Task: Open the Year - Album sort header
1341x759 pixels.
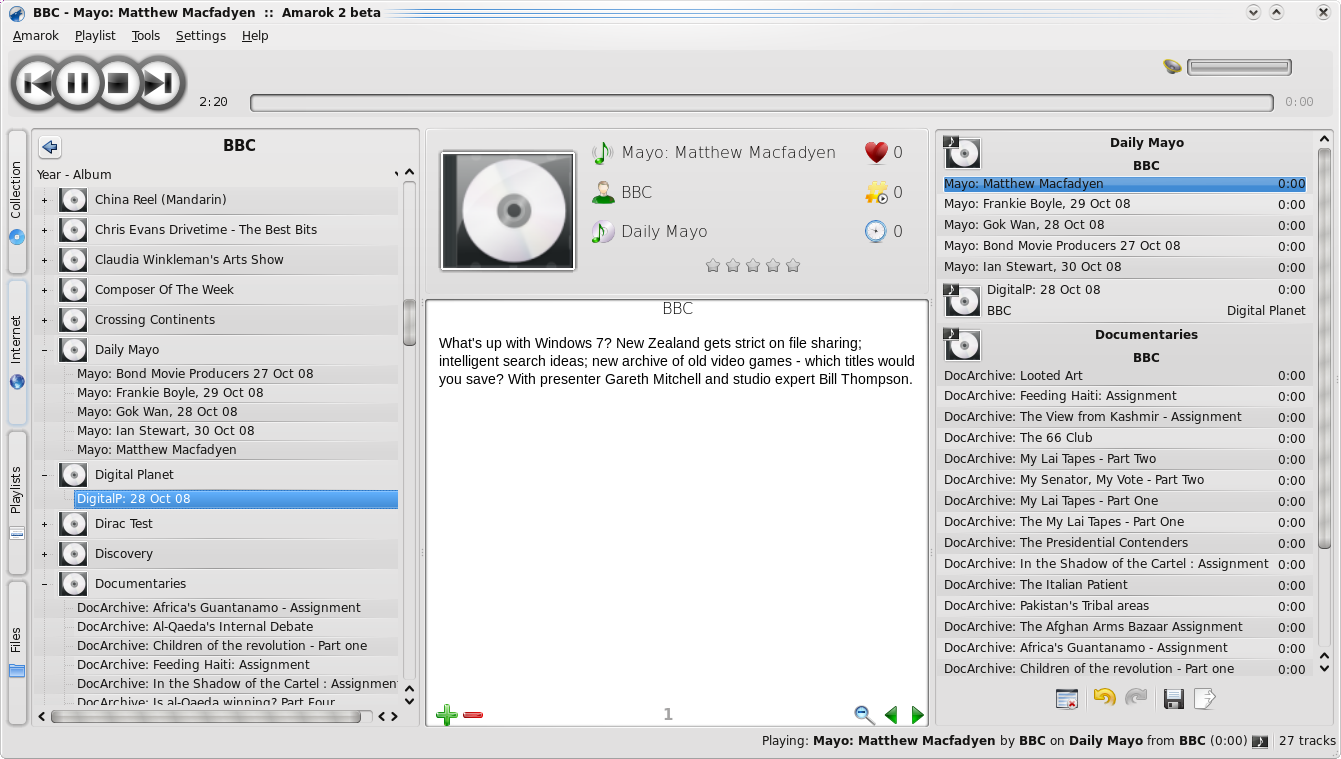Action: tap(218, 174)
